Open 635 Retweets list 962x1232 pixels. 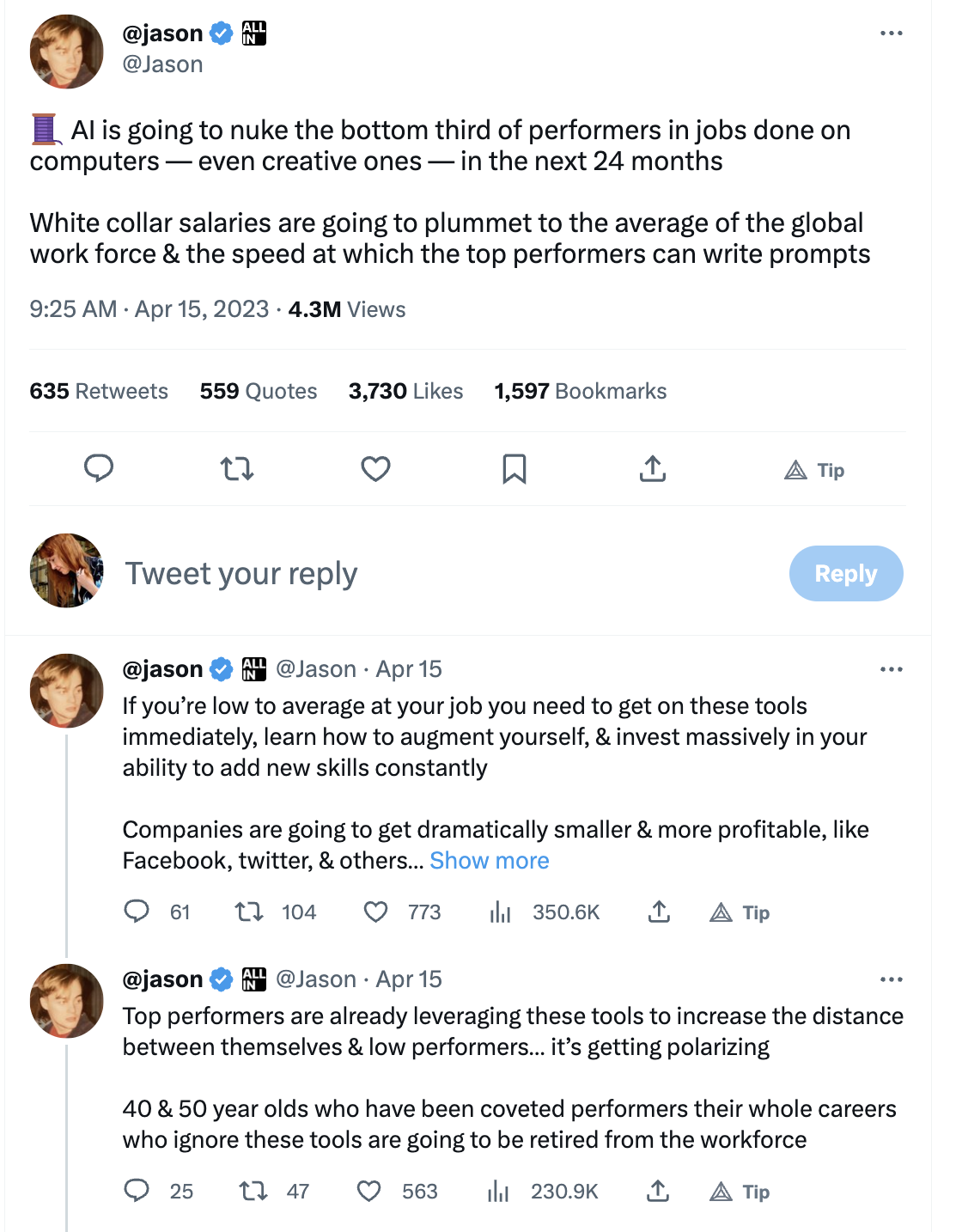(99, 391)
